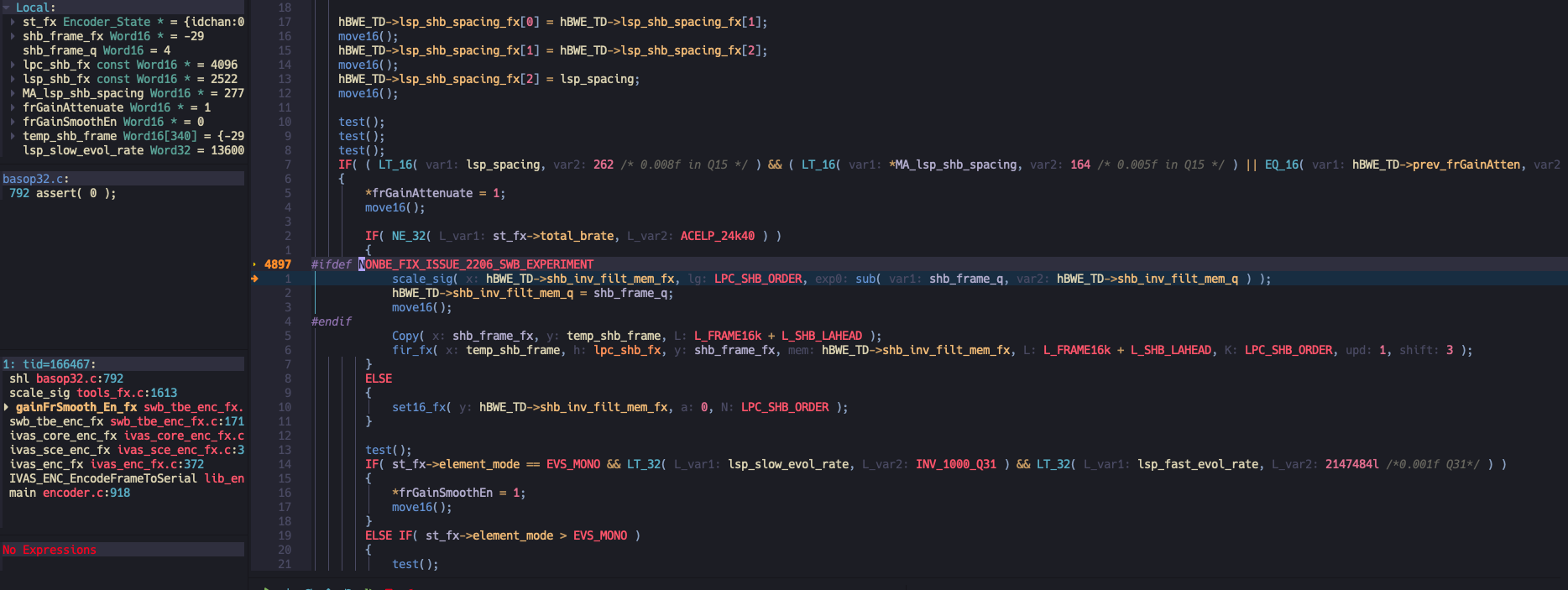Expand the frGainSmoothEn pointer variable
Image resolution: width=1568 pixels, height=590 pixels.
pyautogui.click(x=13, y=122)
